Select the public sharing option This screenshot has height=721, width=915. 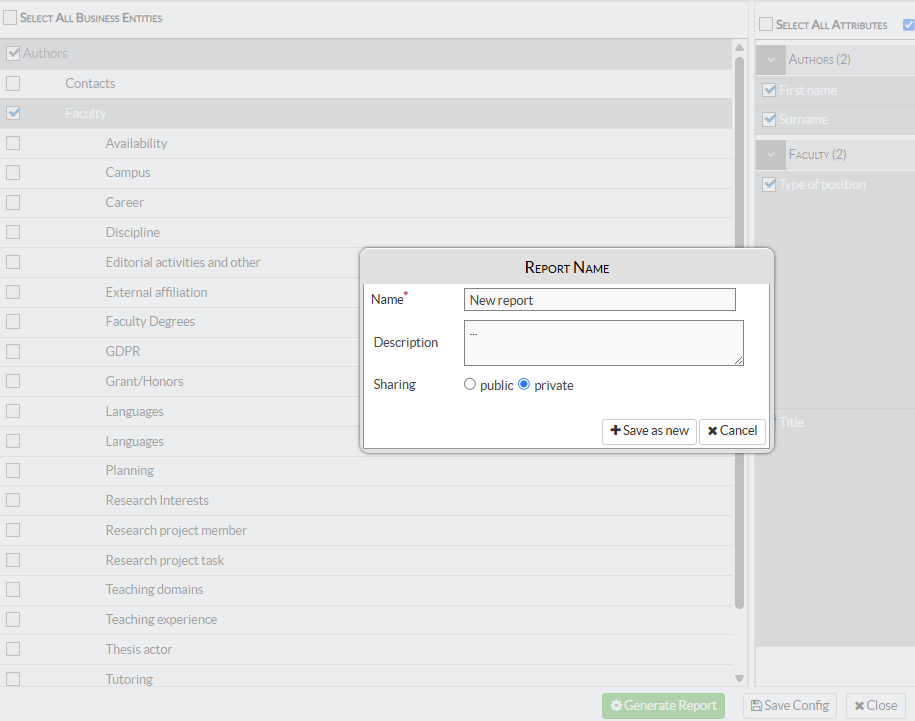(470, 385)
